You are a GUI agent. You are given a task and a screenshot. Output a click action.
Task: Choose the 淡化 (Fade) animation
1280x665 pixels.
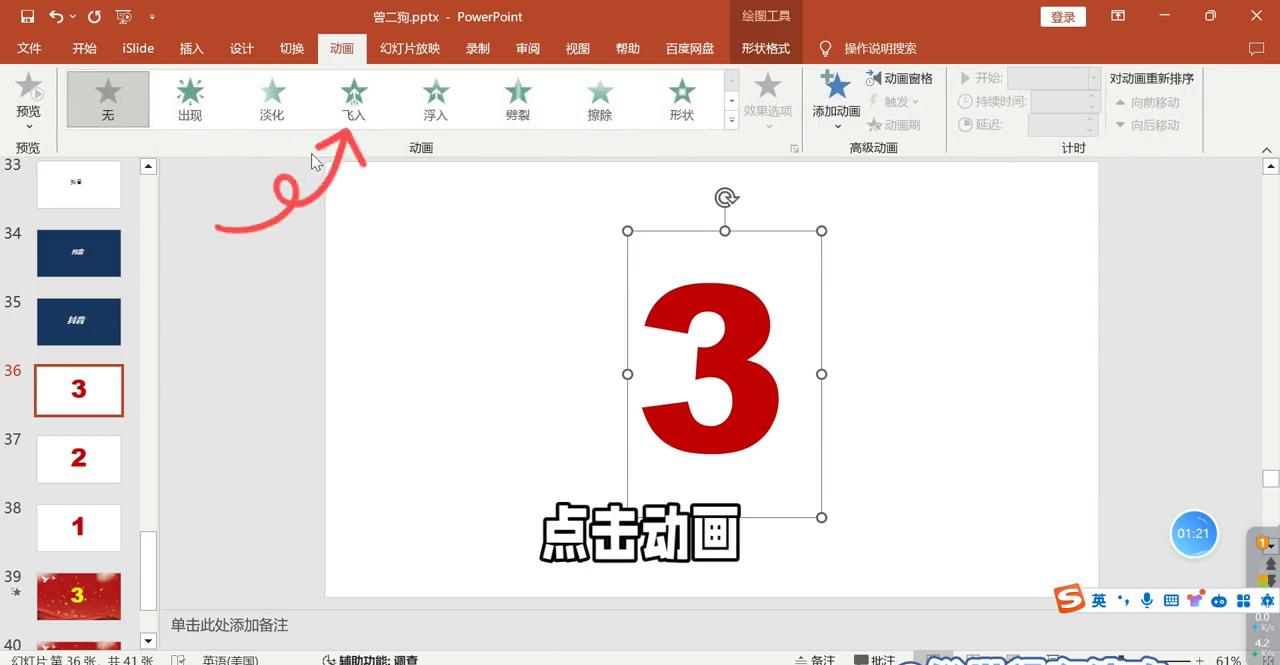[x=272, y=98]
